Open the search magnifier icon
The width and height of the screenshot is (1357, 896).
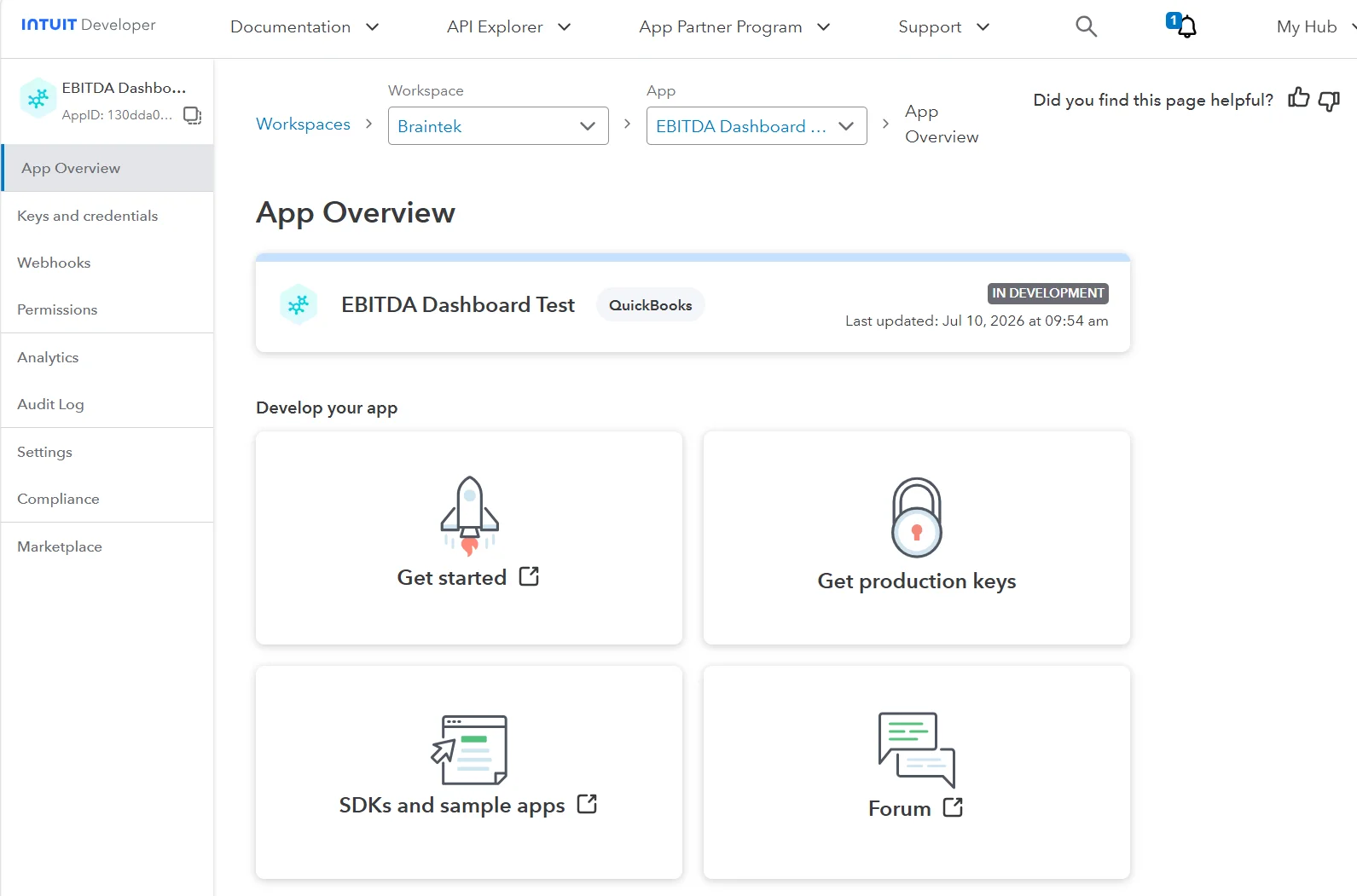tap(1086, 26)
